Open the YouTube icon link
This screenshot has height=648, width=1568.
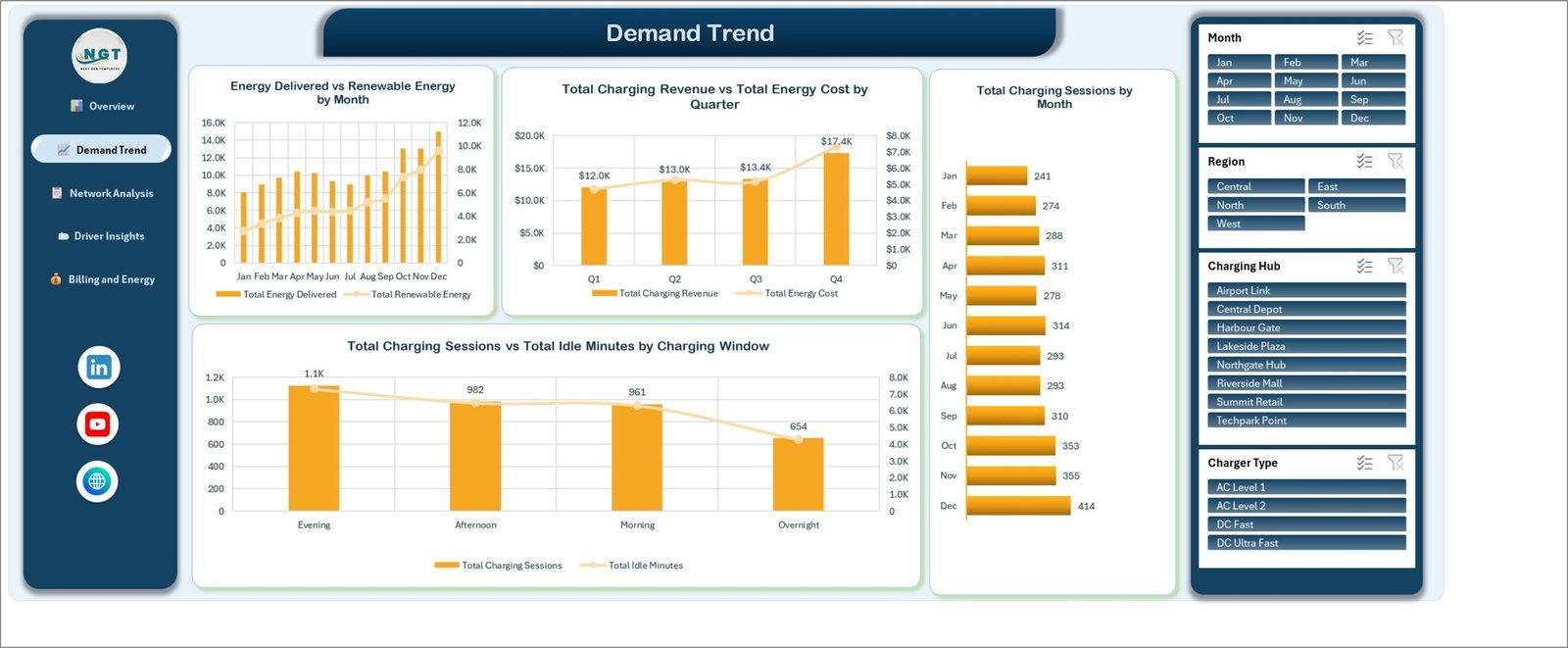click(97, 424)
